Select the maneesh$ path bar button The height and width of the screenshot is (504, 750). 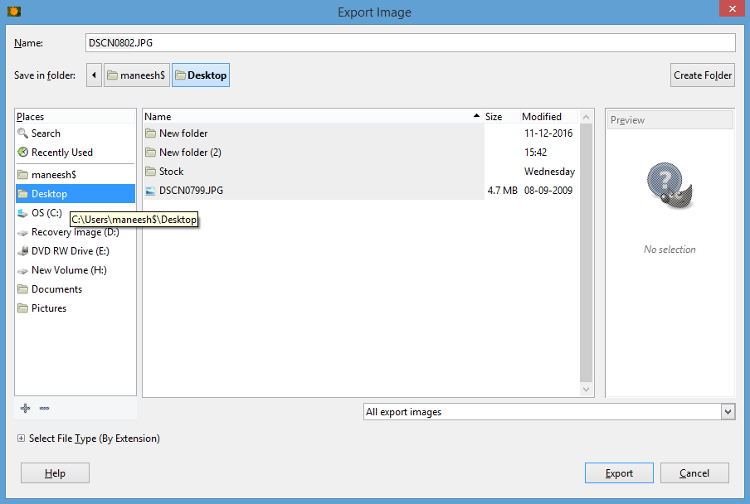coord(137,75)
